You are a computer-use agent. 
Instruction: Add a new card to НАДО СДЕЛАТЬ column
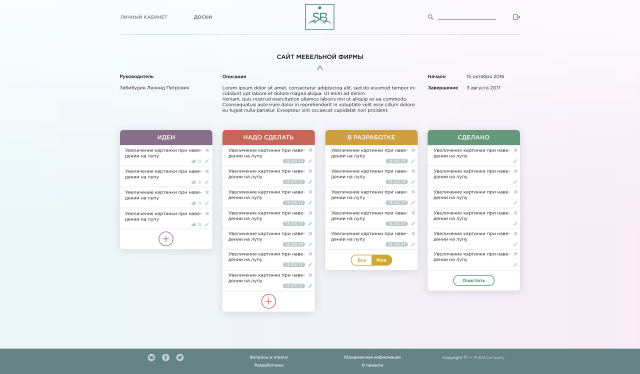[x=269, y=301]
